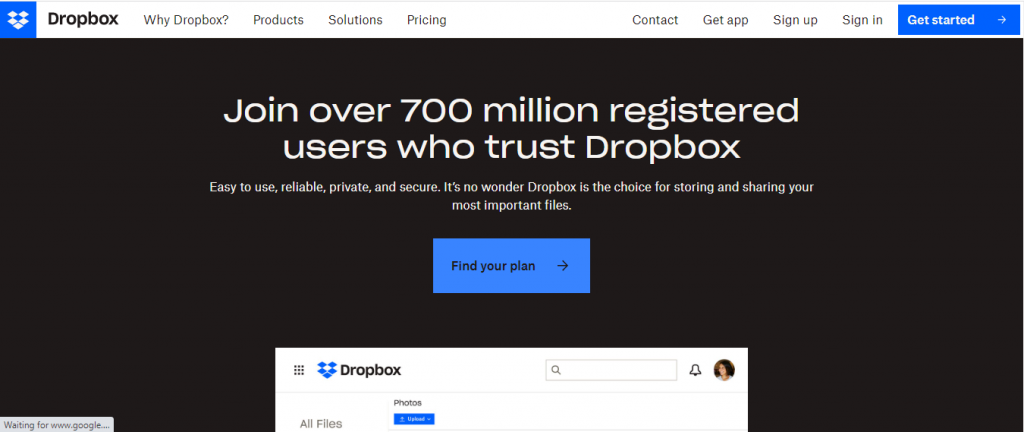Click the notification bell icon in preview
This screenshot has height=432, width=1024.
[696, 370]
